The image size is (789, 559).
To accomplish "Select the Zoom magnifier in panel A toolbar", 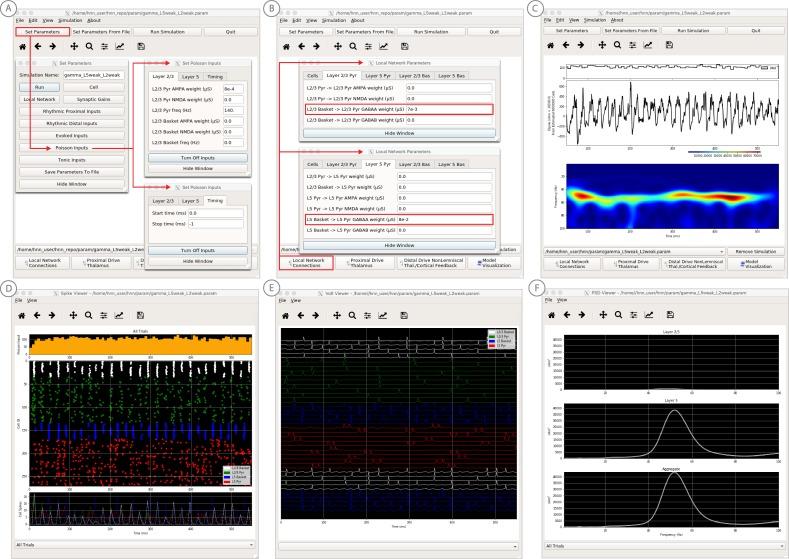I will [89, 46].
